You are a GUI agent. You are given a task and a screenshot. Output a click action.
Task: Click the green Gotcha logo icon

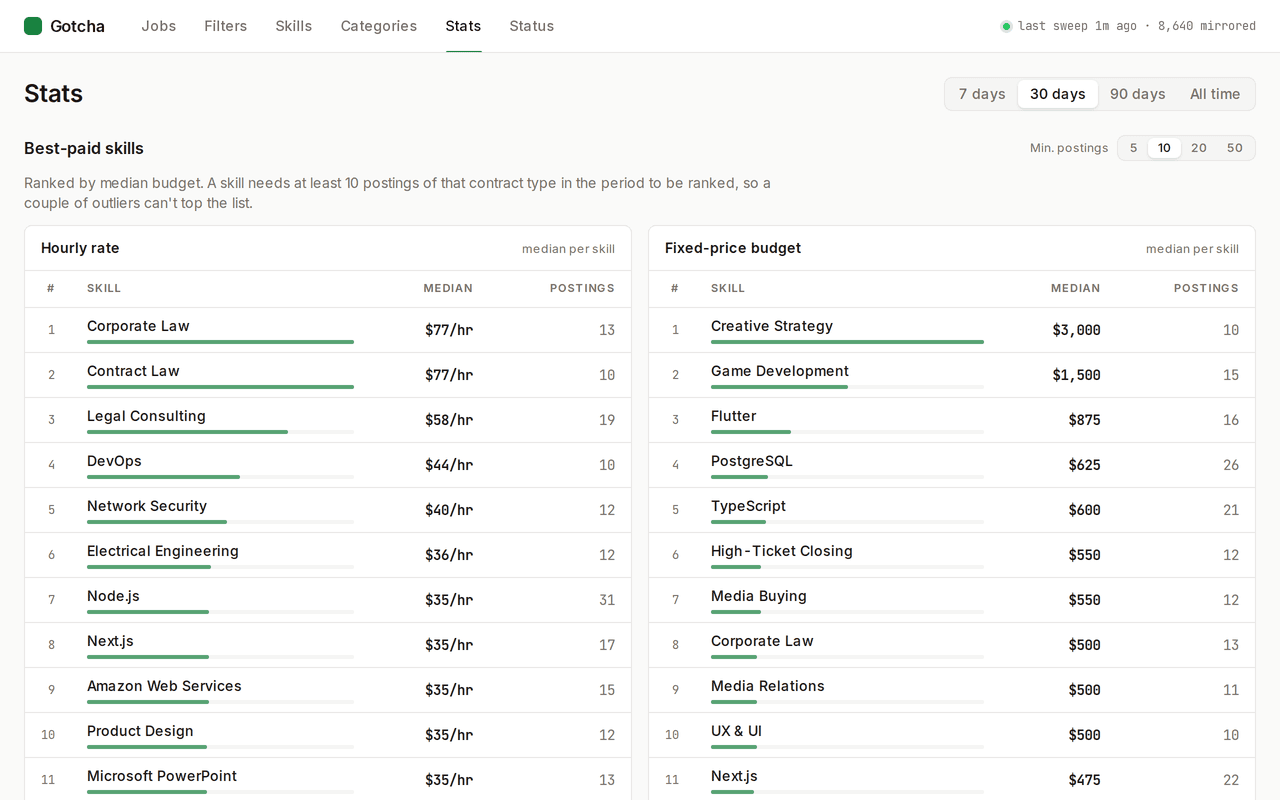tap(33, 26)
